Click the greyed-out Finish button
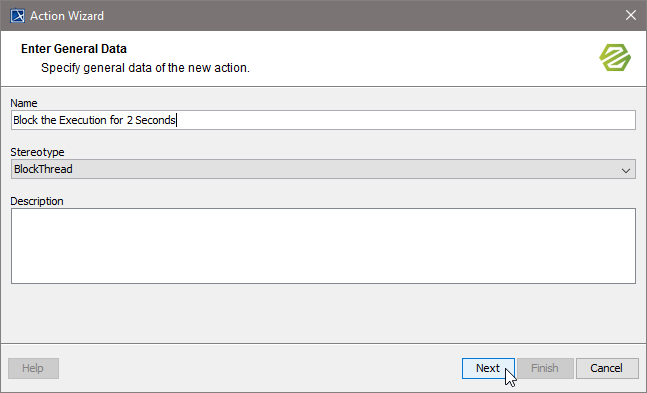The height and width of the screenshot is (393, 647). [x=545, y=368]
